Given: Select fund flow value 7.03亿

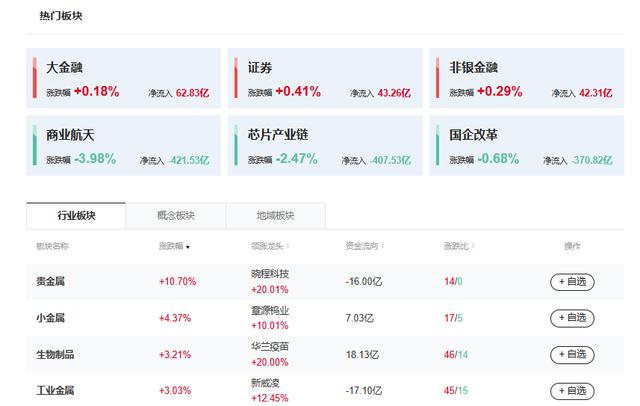Looking at the screenshot, I should (x=360, y=318).
